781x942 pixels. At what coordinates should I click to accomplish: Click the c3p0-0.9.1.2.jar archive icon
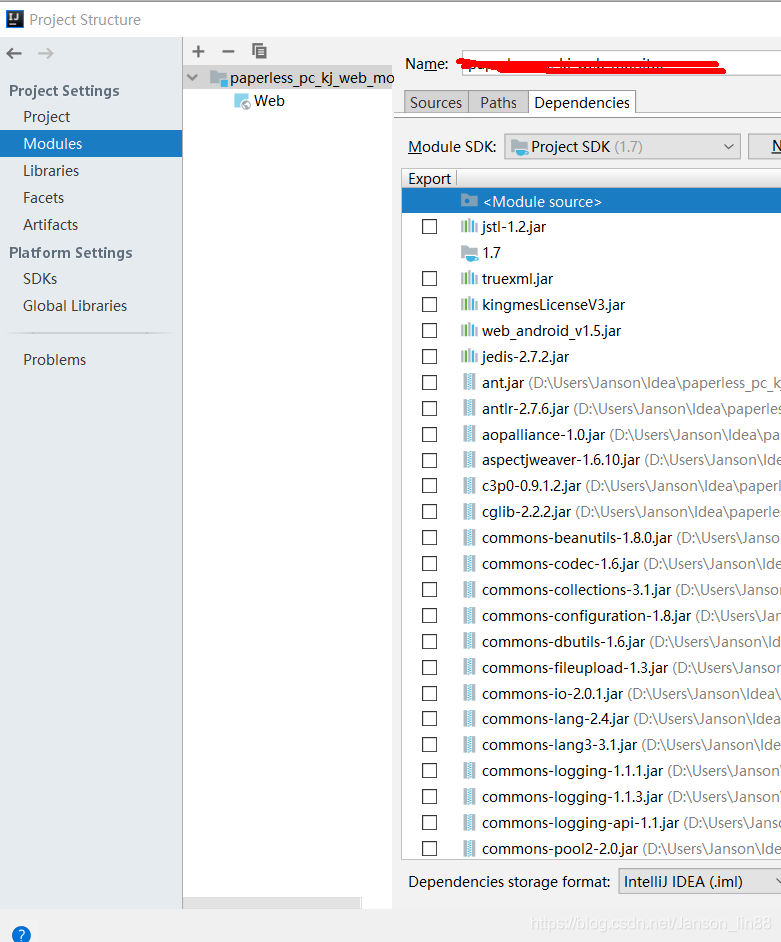[469, 485]
